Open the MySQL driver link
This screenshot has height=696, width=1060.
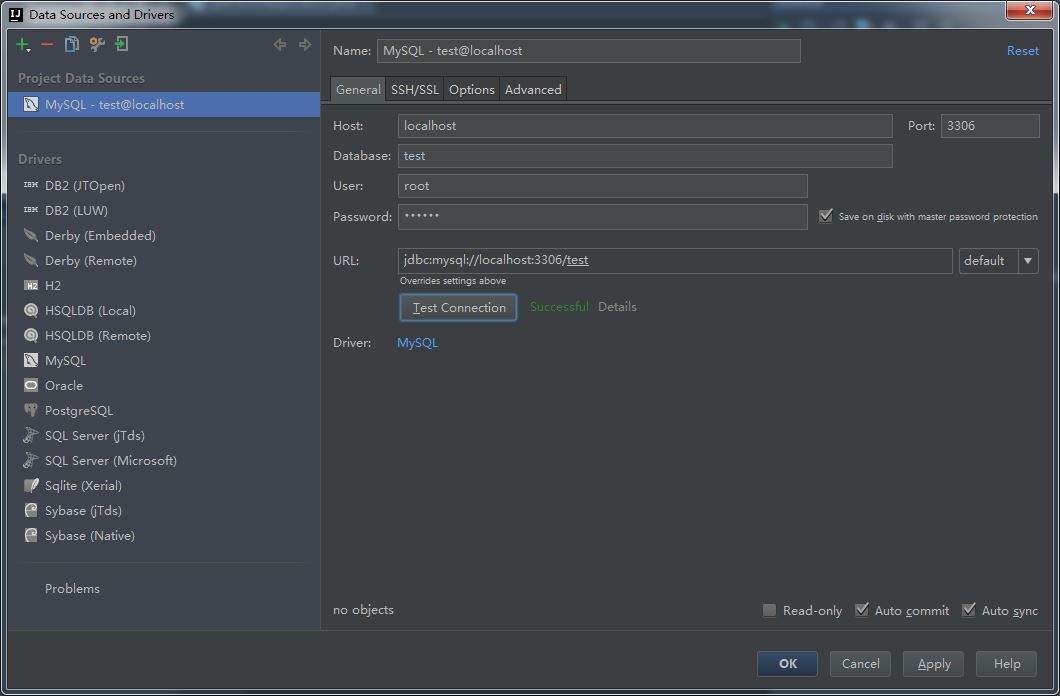click(417, 343)
